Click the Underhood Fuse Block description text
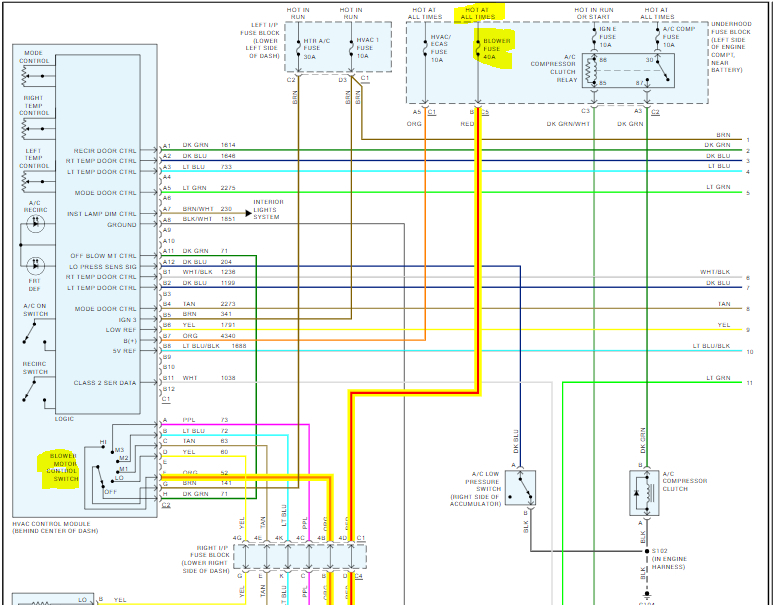Viewport: 773px width, 605px height. click(x=732, y=47)
